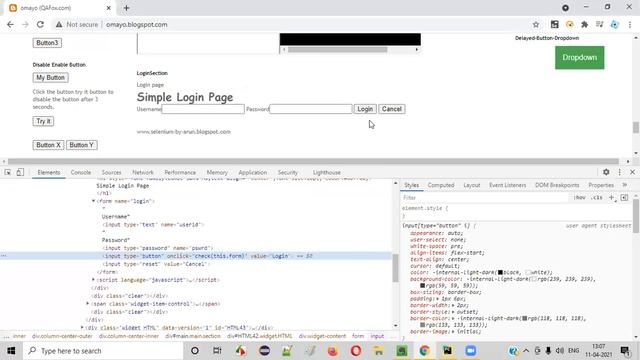
Task: Toggle the device toolbar icon in DevTools
Action: click(20, 172)
